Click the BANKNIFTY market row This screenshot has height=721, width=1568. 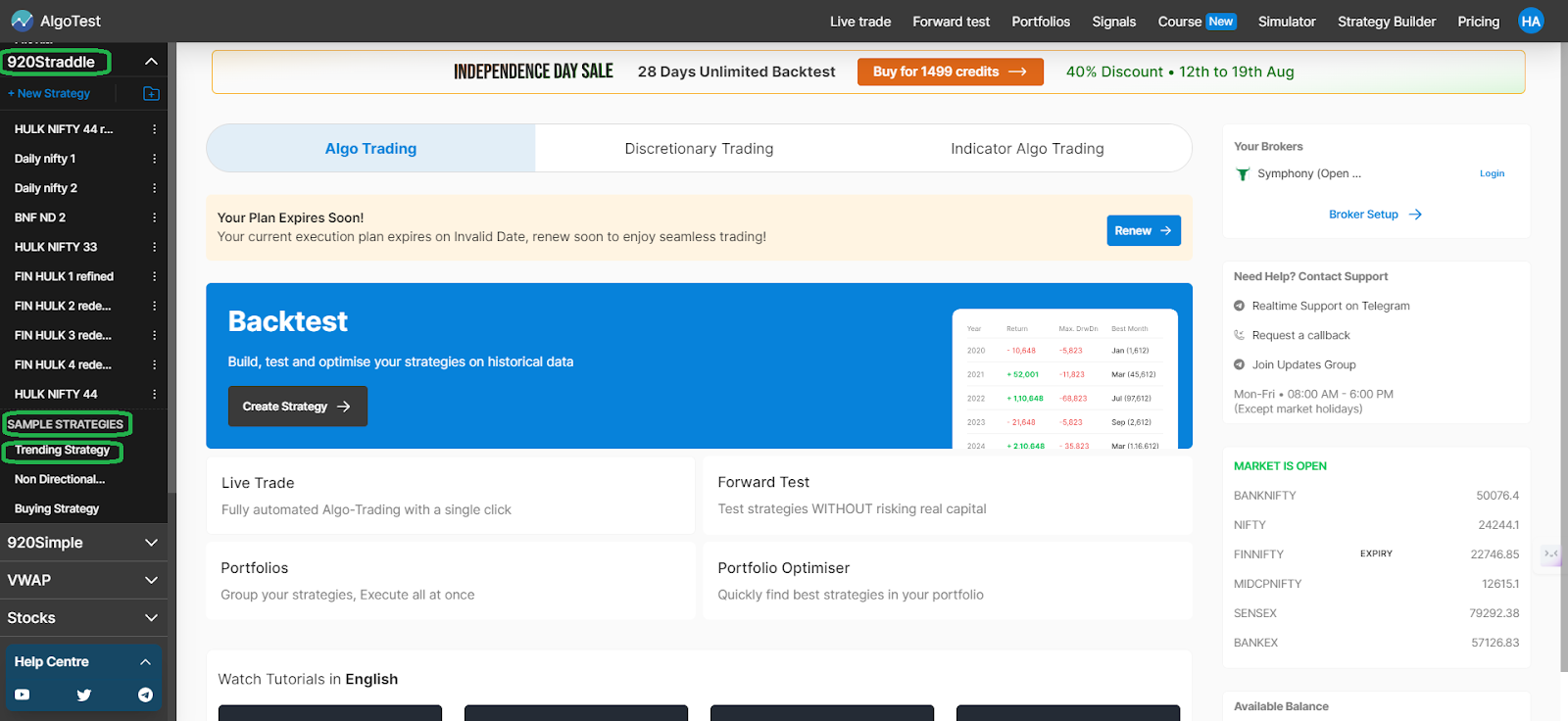point(1376,496)
